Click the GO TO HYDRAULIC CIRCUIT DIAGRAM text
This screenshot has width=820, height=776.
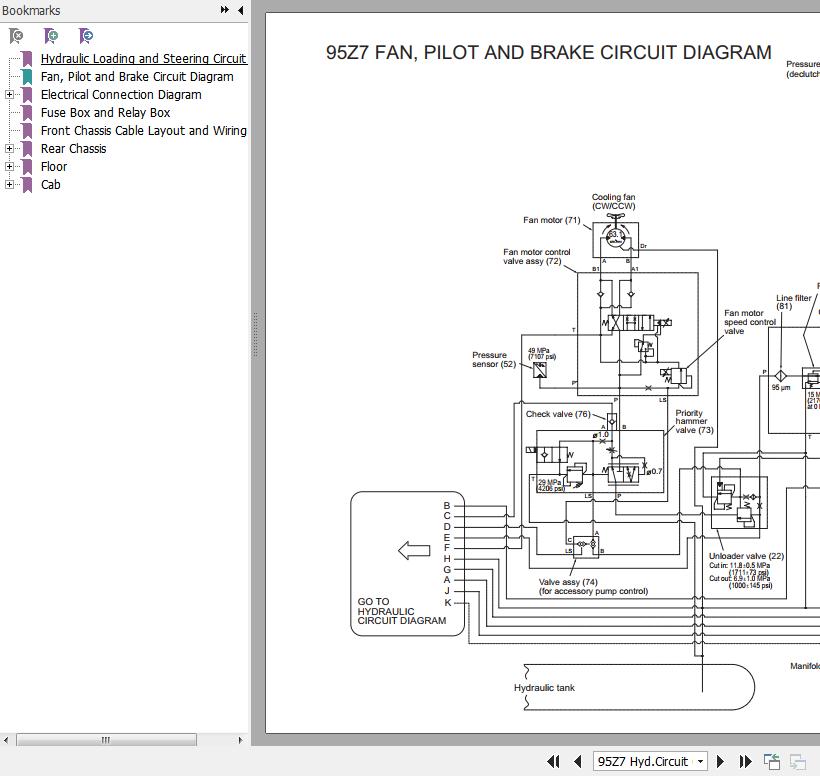tap(402, 611)
